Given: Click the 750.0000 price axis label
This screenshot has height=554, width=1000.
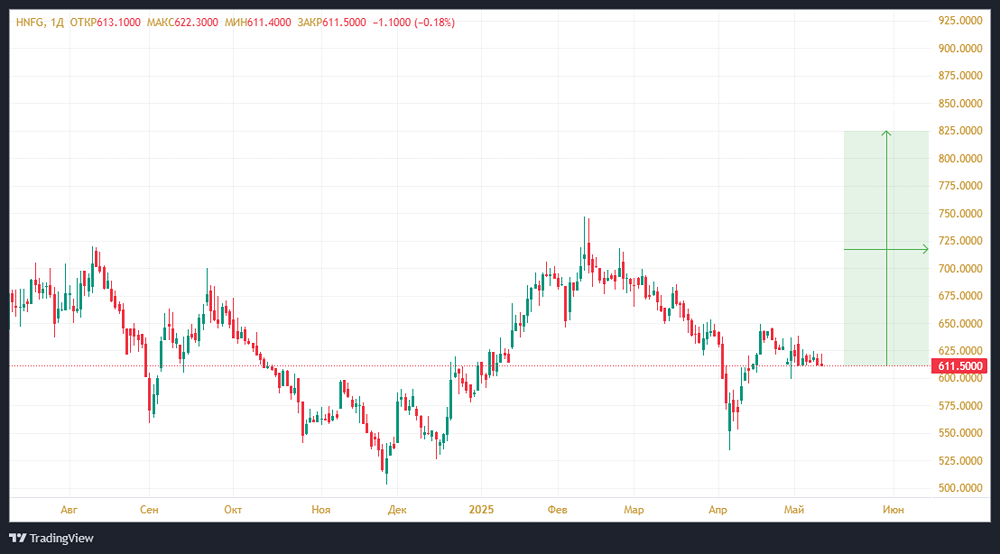Looking at the screenshot, I should tap(960, 214).
